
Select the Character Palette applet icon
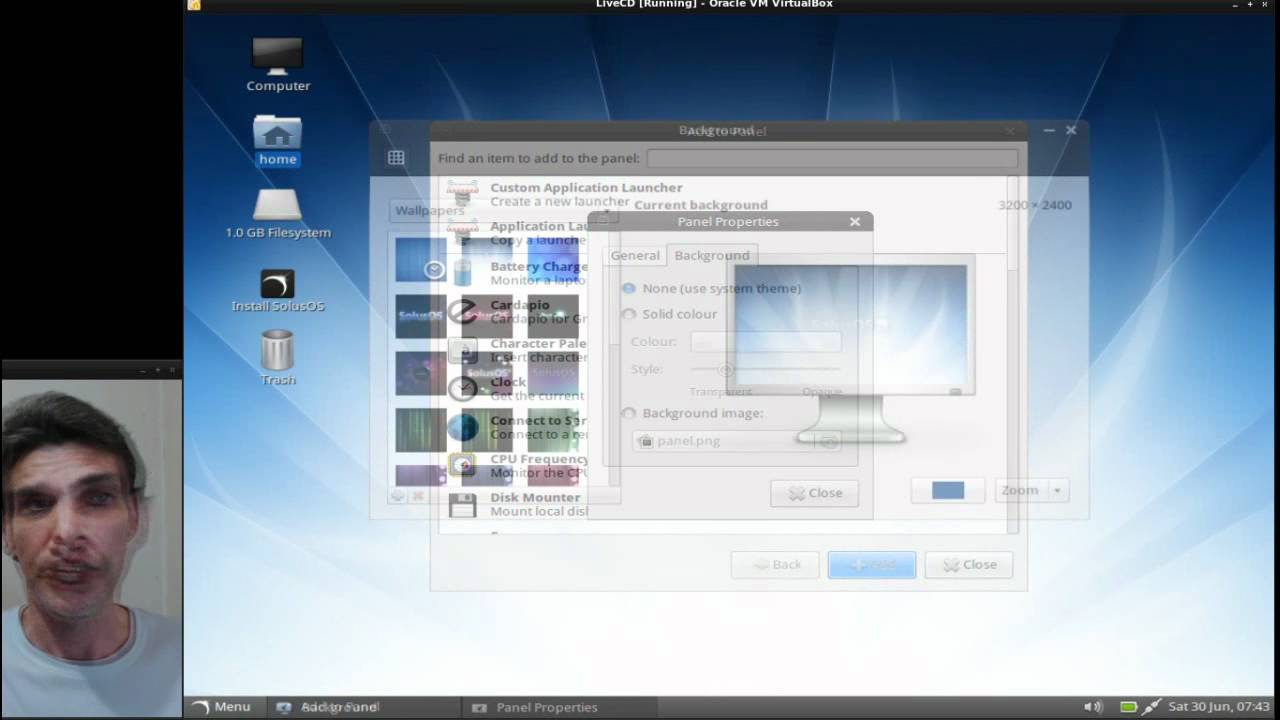click(x=462, y=350)
